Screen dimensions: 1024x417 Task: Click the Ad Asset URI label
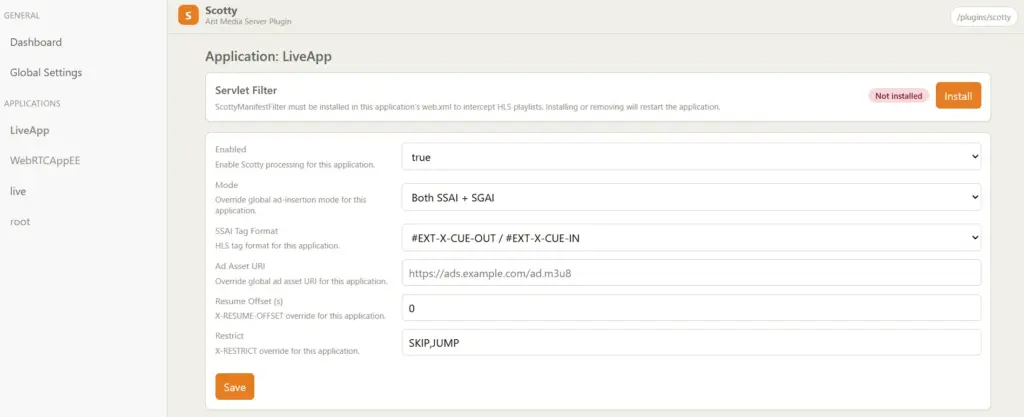click(x=240, y=266)
